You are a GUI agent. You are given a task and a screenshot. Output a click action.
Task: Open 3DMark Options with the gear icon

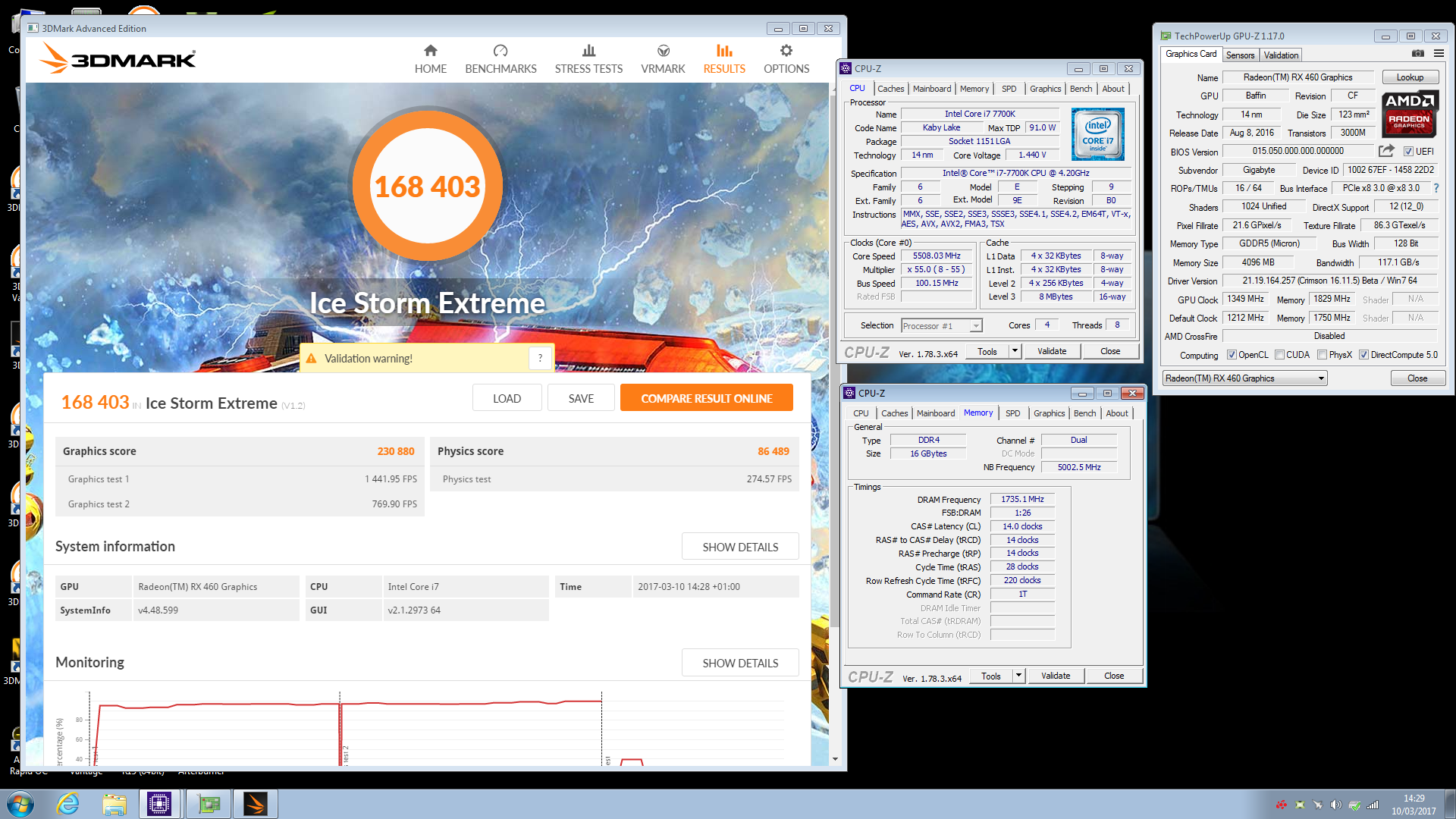[x=786, y=59]
